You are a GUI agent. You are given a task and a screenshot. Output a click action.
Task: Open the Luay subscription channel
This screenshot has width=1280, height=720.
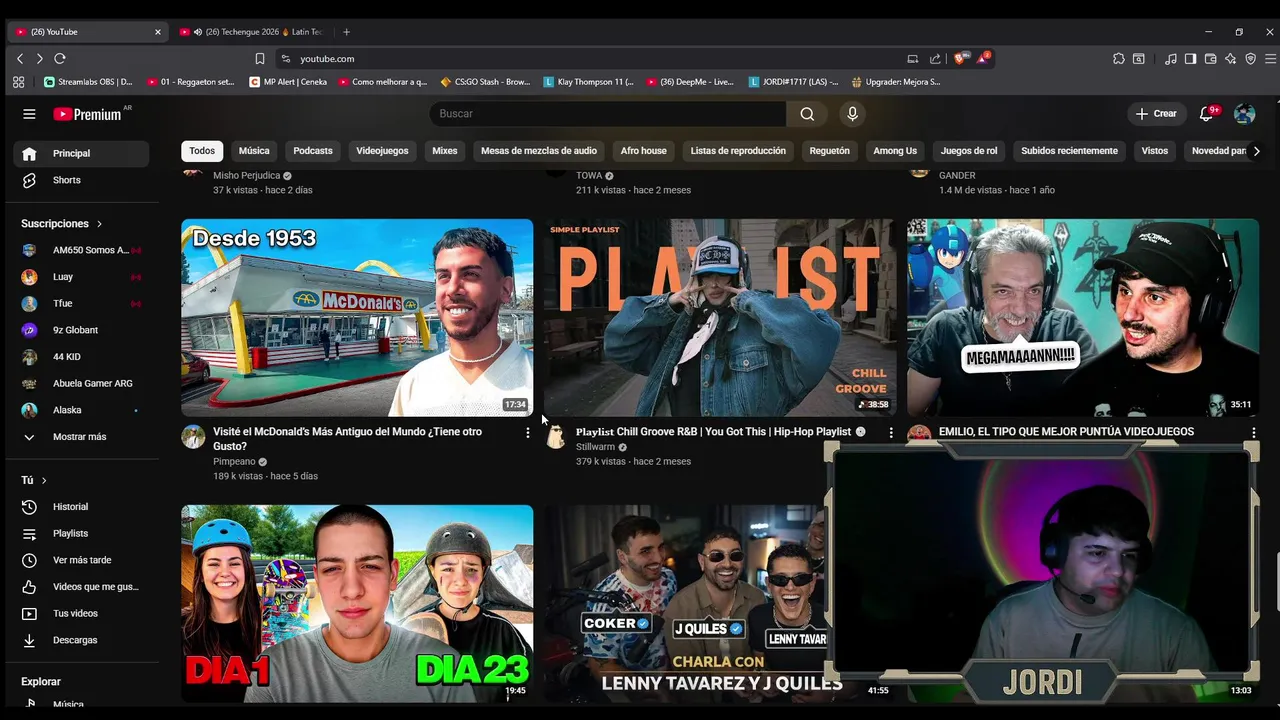[80, 277]
